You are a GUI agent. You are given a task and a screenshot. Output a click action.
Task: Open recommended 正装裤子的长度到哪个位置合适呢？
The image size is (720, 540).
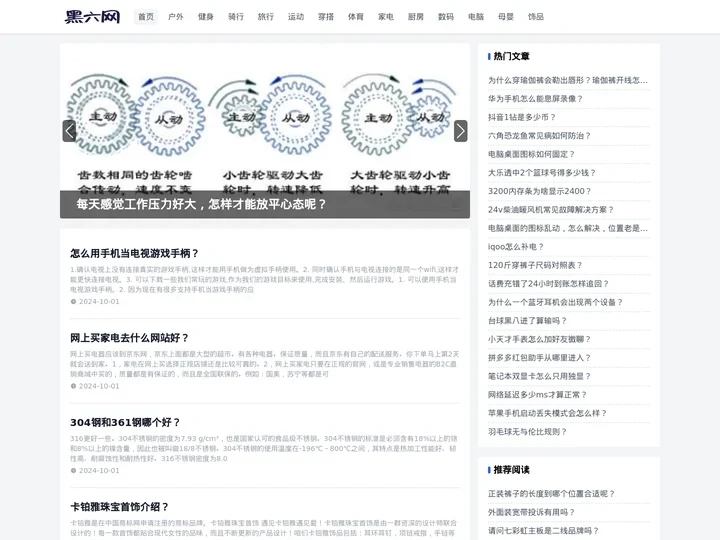coord(551,494)
